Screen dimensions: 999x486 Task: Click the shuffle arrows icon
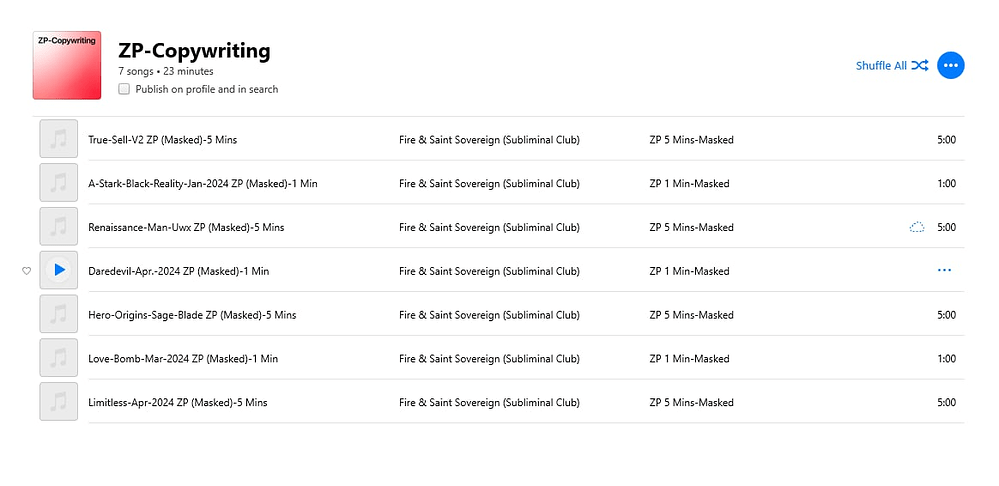(x=920, y=66)
